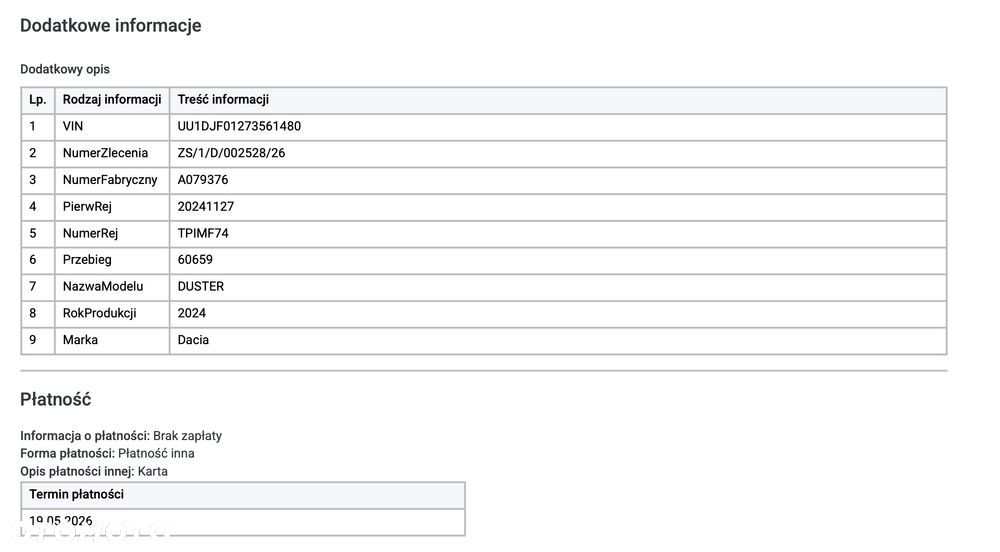Click the Dodatkowy opis label

coord(65,69)
